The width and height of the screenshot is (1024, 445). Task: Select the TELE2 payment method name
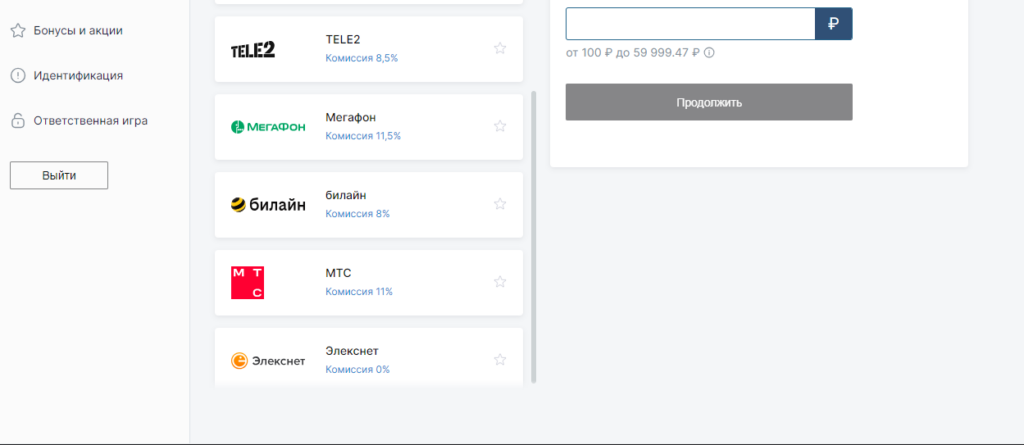pyautogui.click(x=343, y=40)
